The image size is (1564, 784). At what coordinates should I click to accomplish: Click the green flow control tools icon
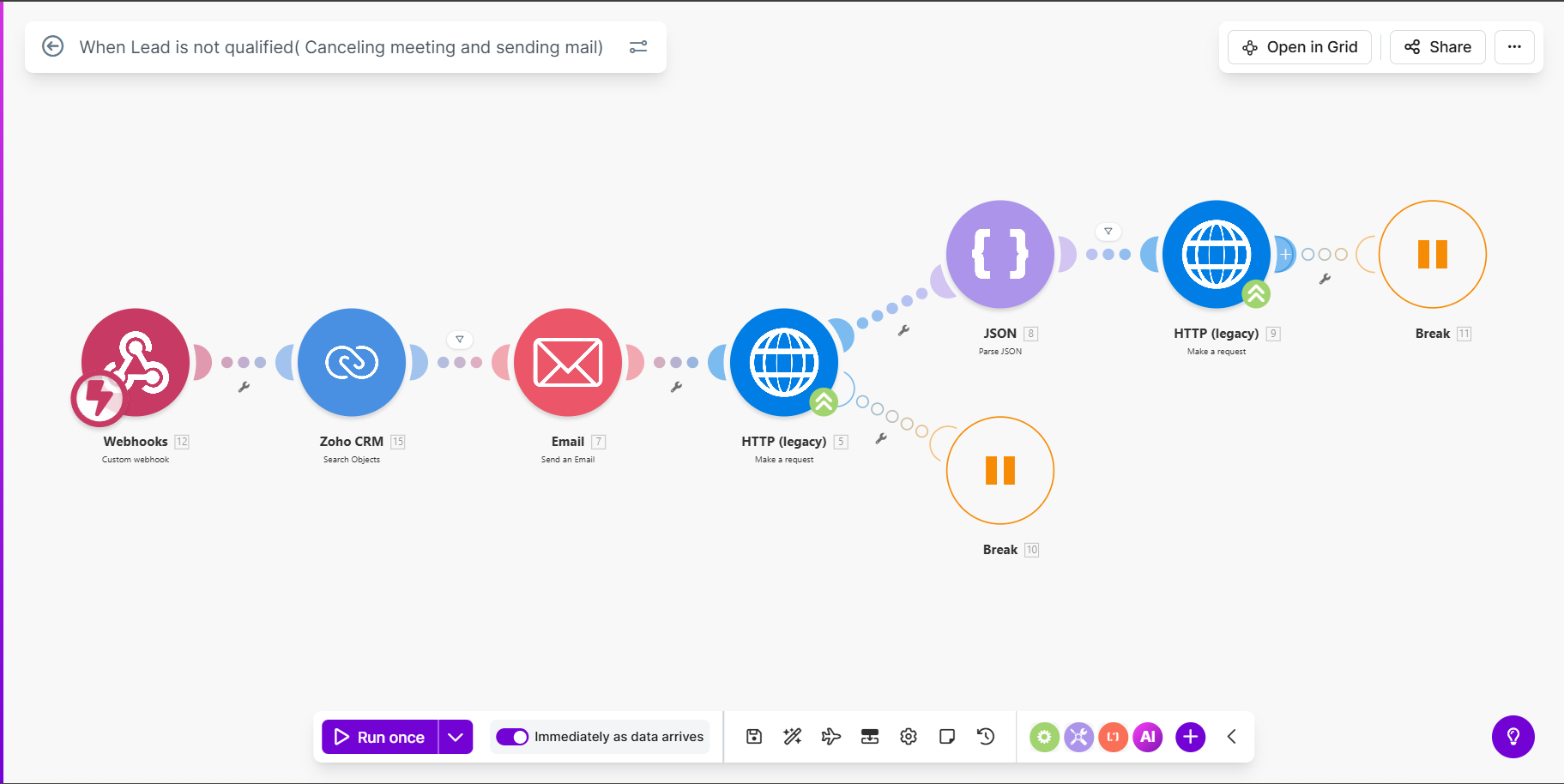pyautogui.click(x=1044, y=737)
